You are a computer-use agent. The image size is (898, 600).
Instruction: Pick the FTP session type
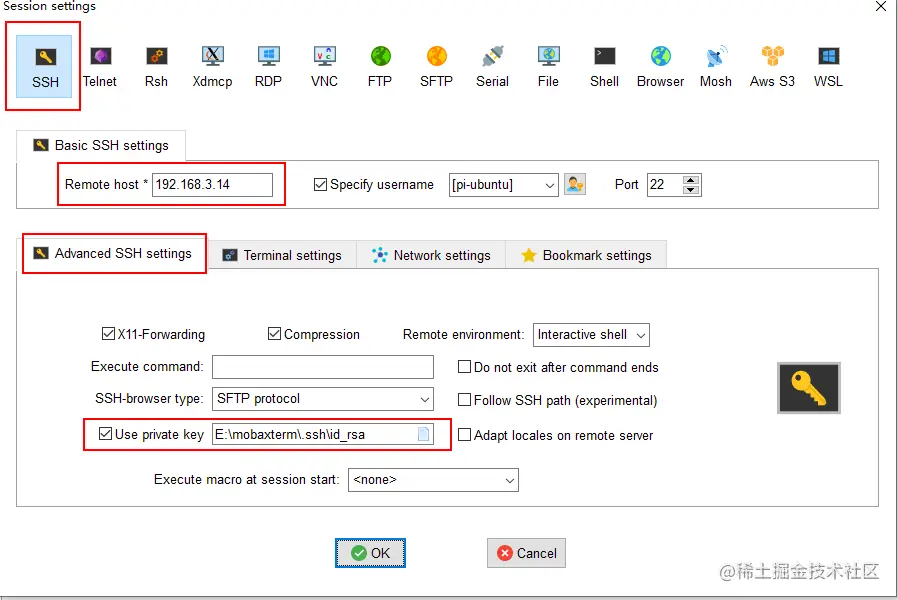click(380, 66)
